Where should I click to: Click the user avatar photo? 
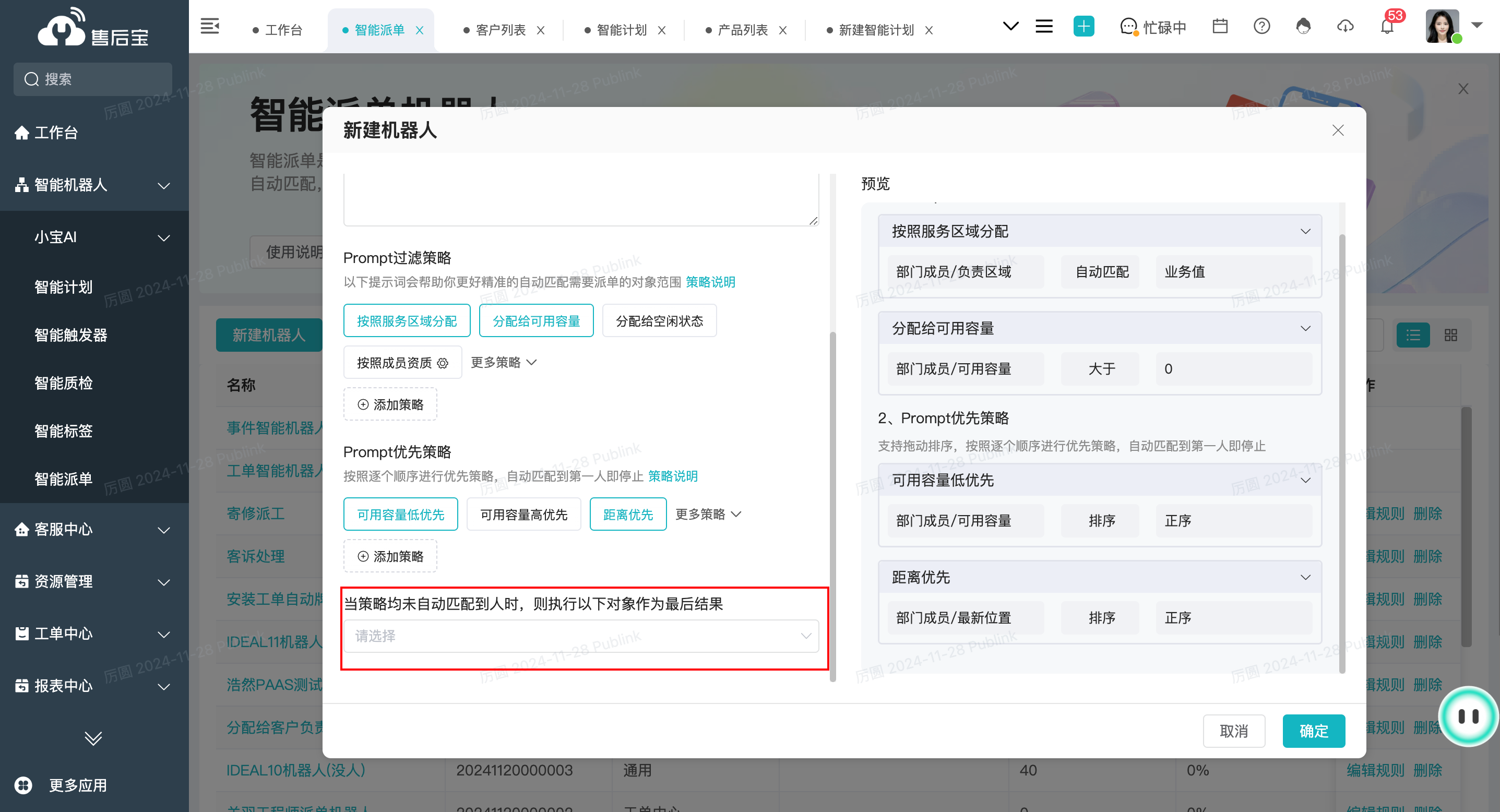[1443, 26]
